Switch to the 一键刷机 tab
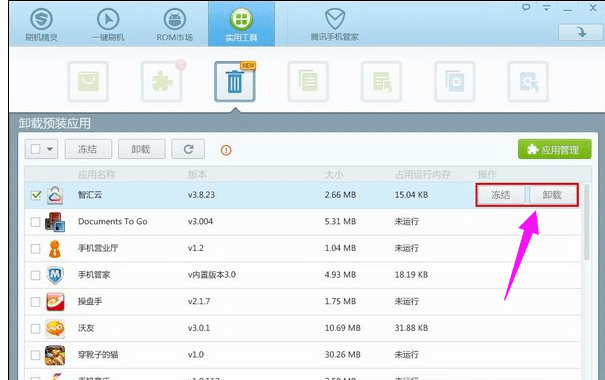 coord(108,24)
